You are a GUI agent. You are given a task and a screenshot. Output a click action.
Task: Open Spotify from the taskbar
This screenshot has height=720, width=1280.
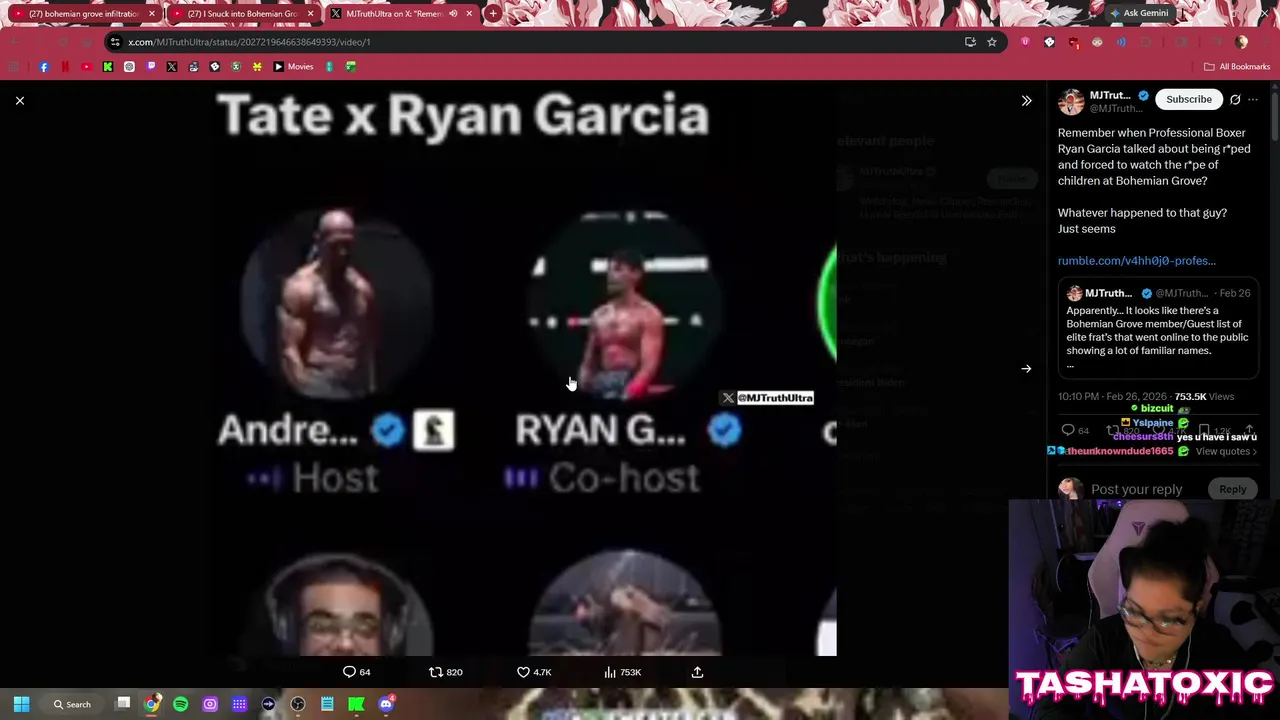(x=180, y=704)
